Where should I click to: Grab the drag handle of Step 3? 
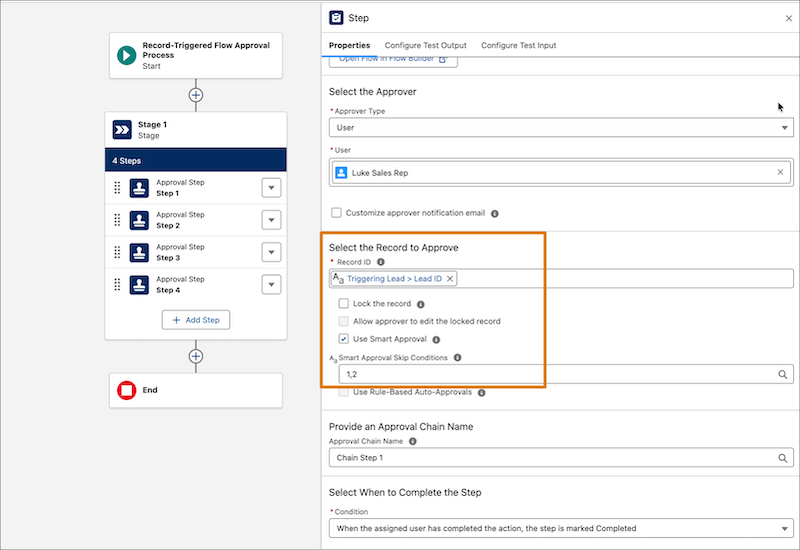[117, 252]
